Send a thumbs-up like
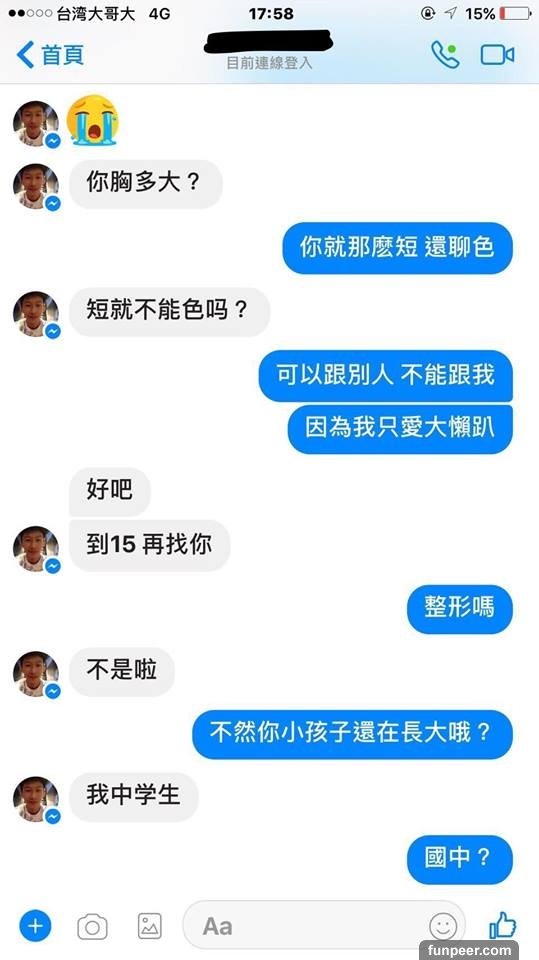This screenshot has width=539, height=960. click(x=502, y=925)
